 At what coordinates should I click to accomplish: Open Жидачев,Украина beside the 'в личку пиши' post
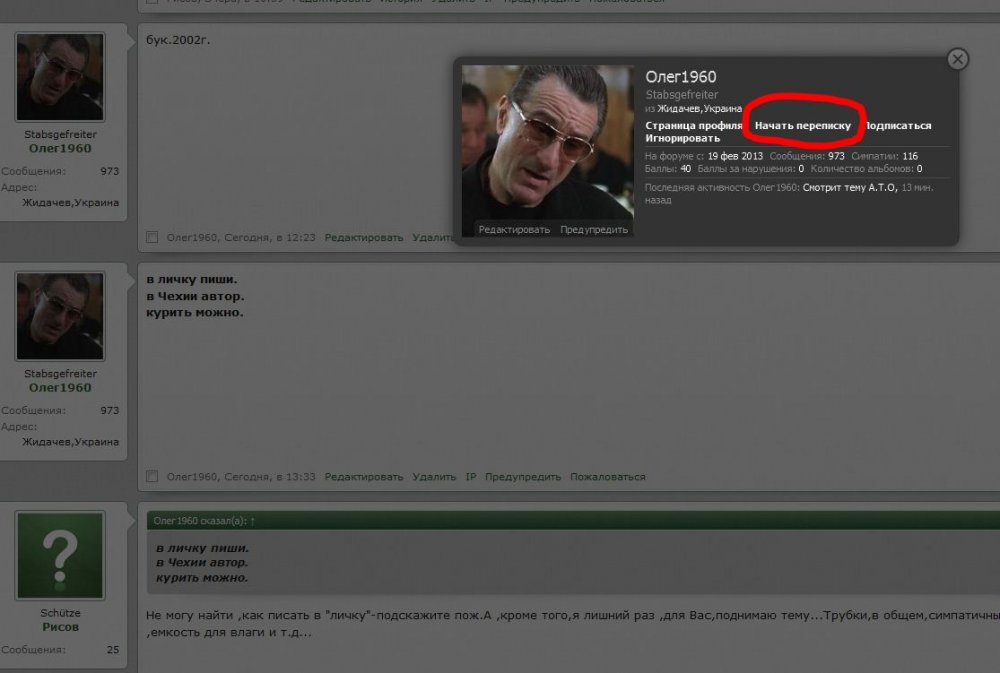70,442
